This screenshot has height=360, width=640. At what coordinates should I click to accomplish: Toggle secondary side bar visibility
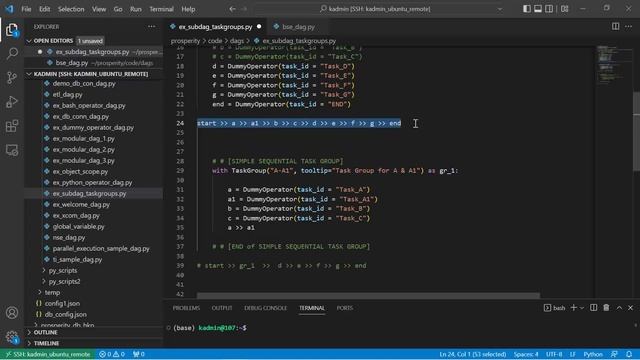(x=549, y=9)
